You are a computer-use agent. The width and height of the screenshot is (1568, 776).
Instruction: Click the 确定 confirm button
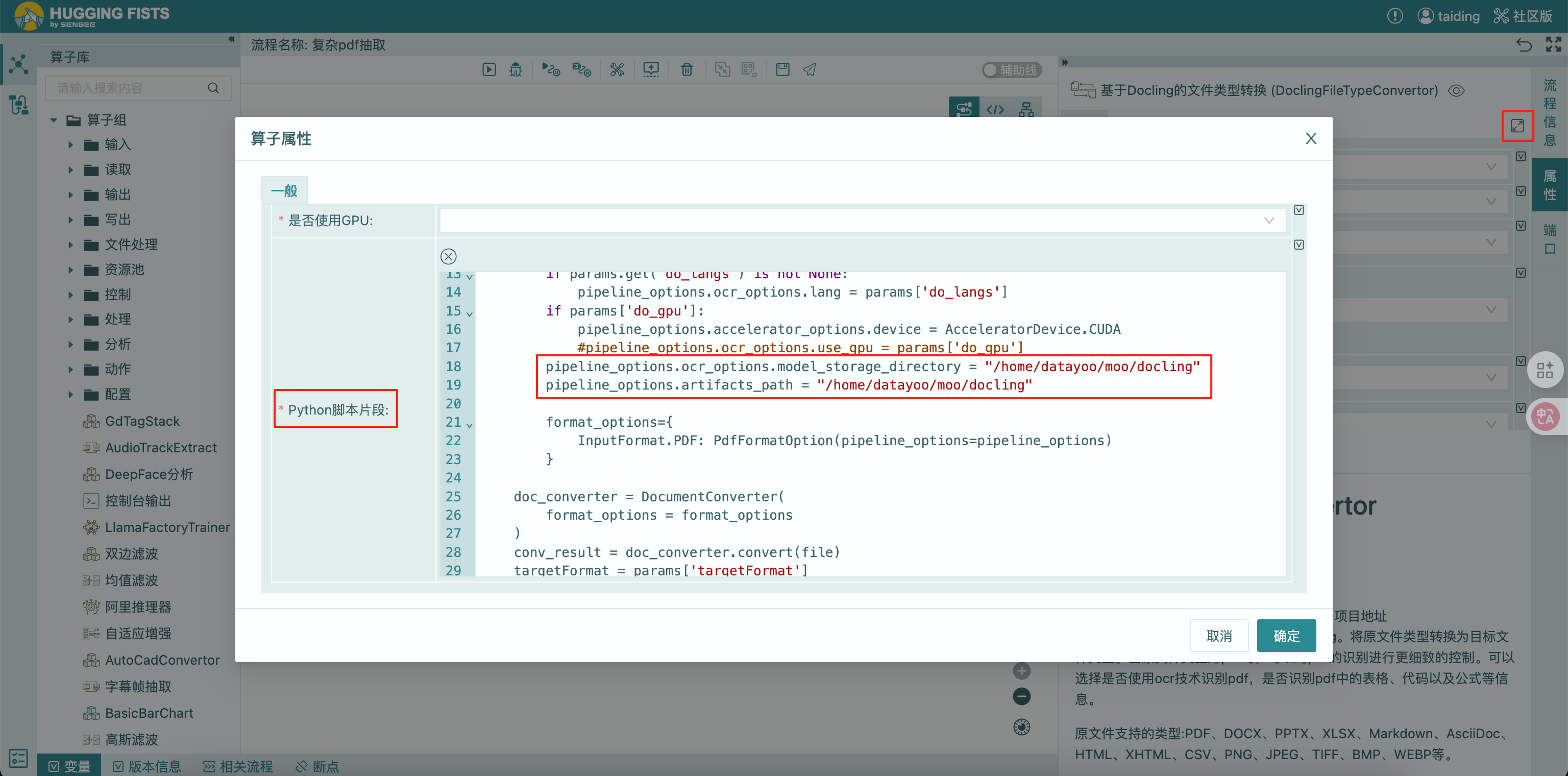pos(1286,636)
